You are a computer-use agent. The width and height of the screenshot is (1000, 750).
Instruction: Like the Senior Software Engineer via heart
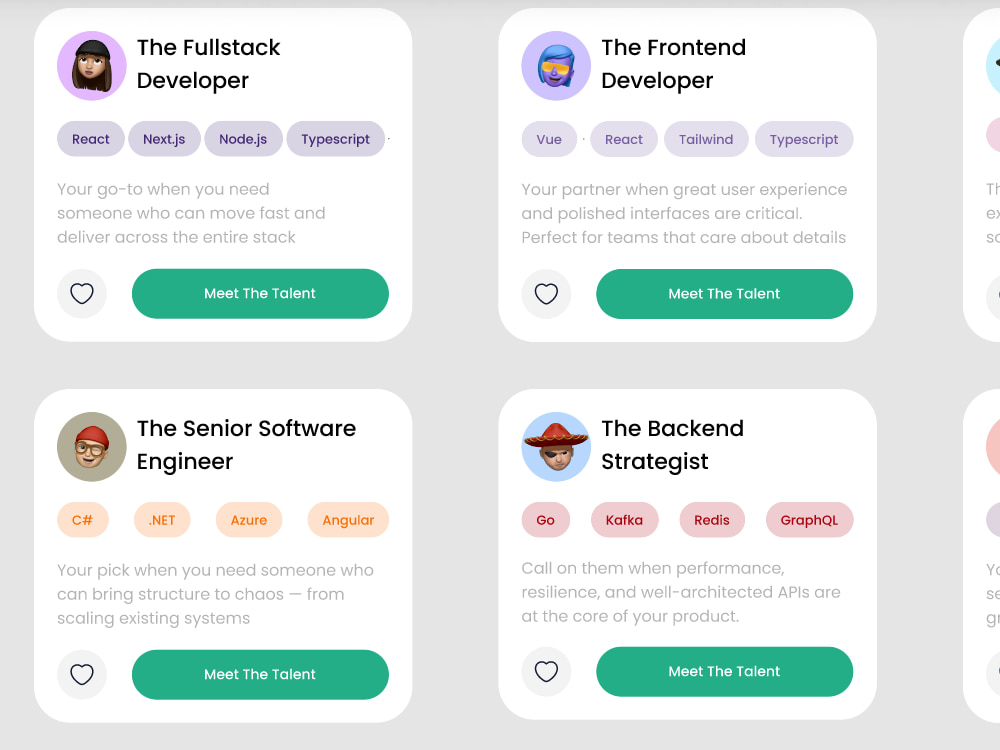point(82,674)
